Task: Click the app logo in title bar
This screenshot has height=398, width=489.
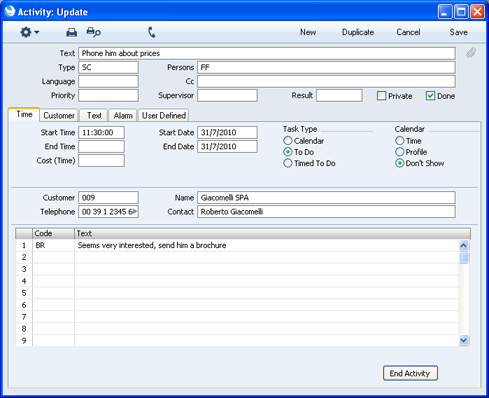Action: click(x=10, y=11)
